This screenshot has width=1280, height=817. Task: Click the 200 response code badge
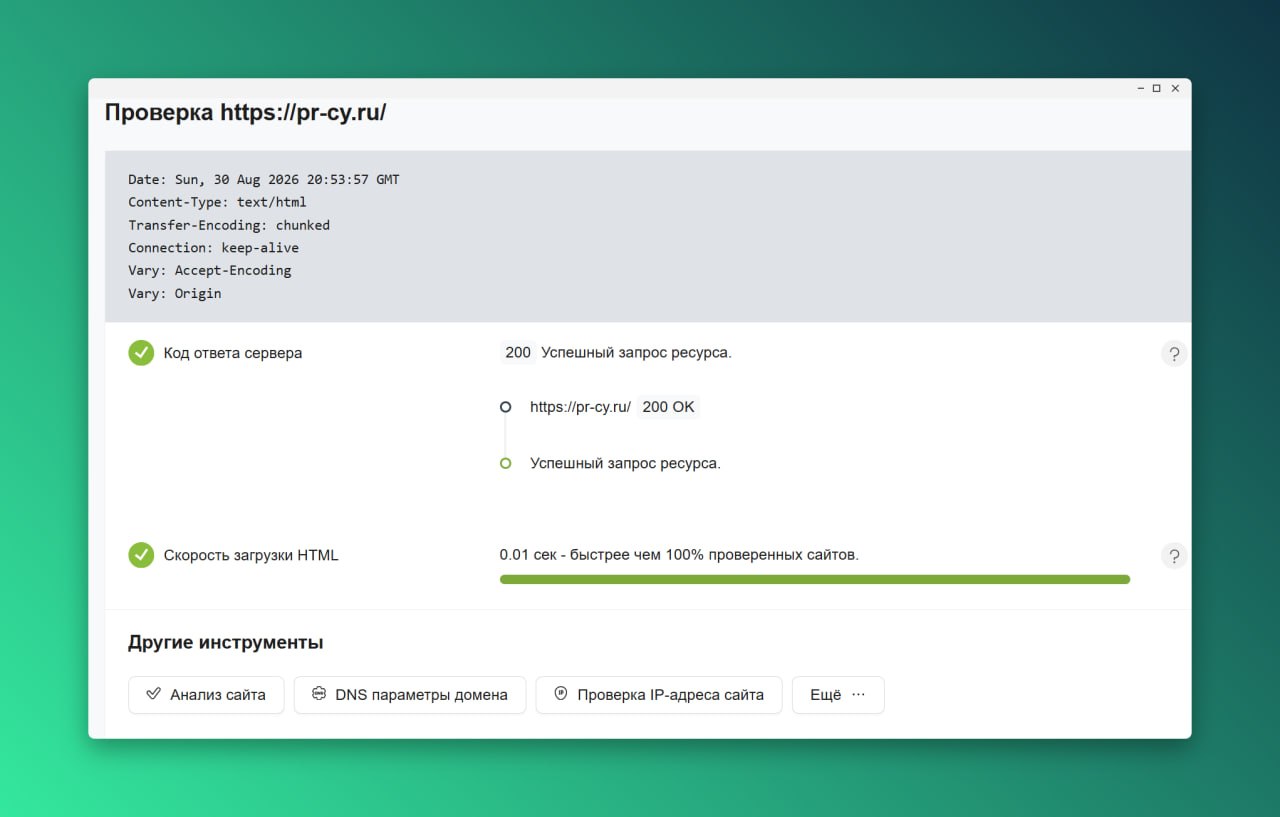(518, 352)
